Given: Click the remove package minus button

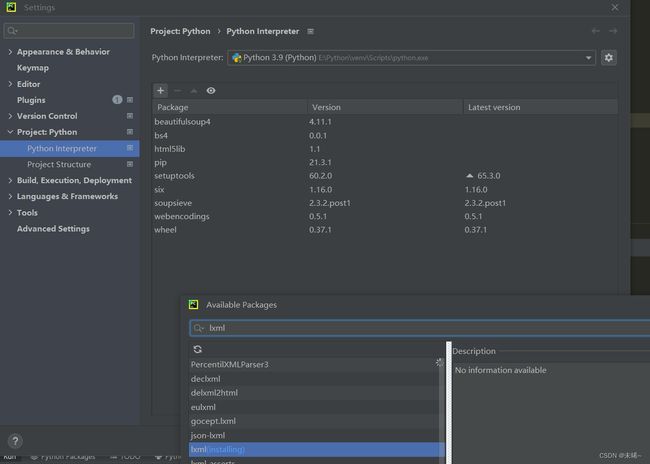Looking at the screenshot, I should tap(177, 90).
